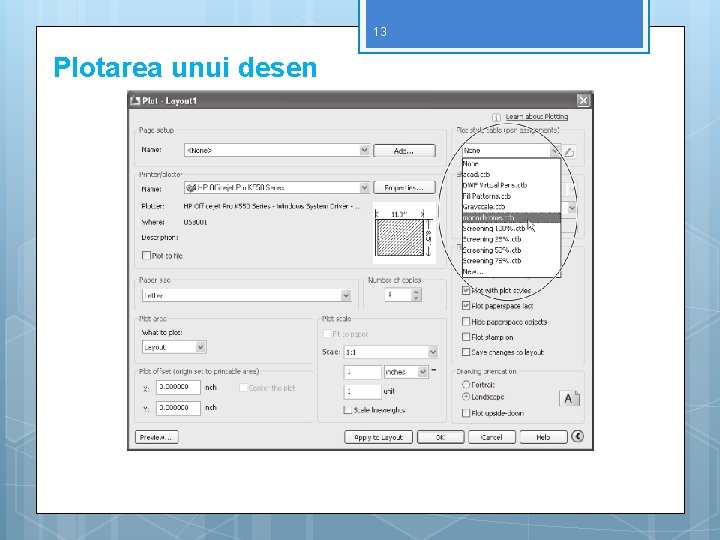This screenshot has width=720, height=540.
Task: Select Screening 25%.ctb option
Action: click(x=511, y=239)
